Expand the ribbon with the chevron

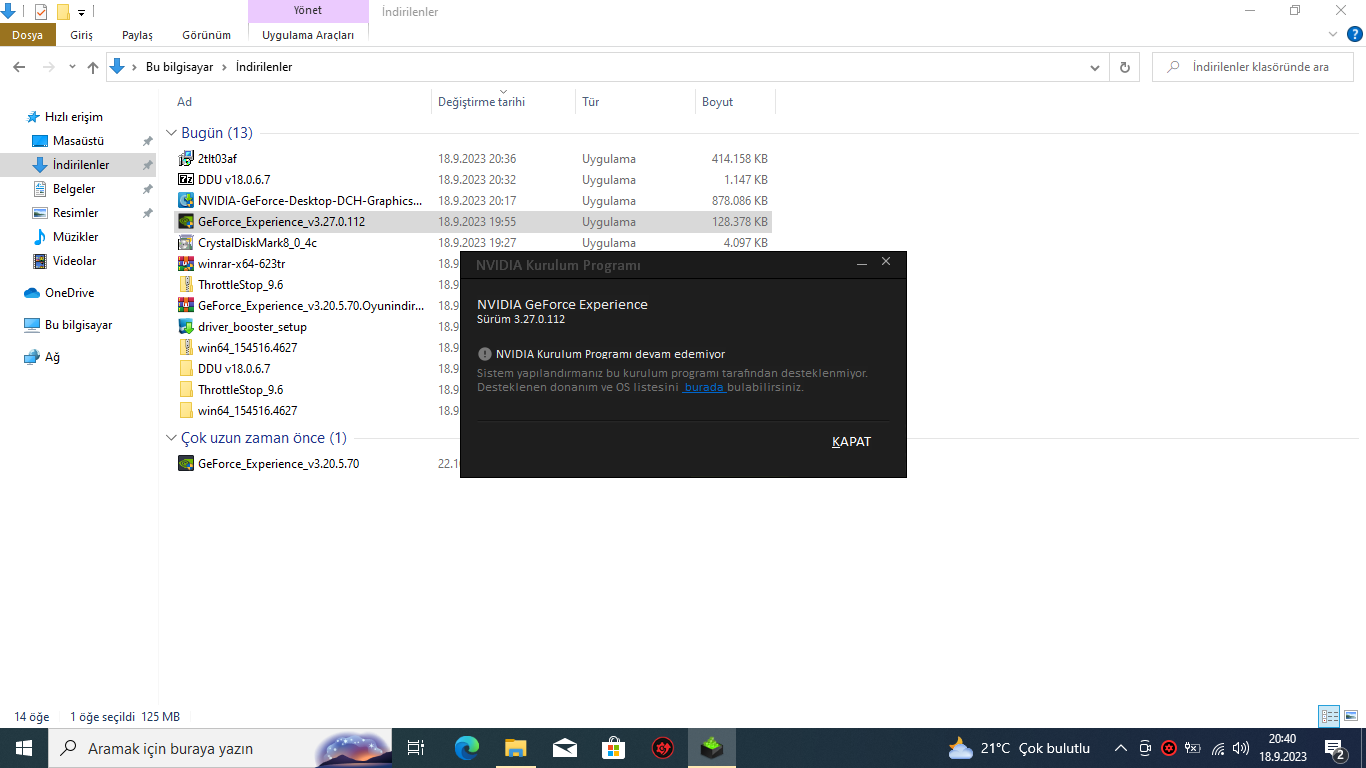(1333, 34)
